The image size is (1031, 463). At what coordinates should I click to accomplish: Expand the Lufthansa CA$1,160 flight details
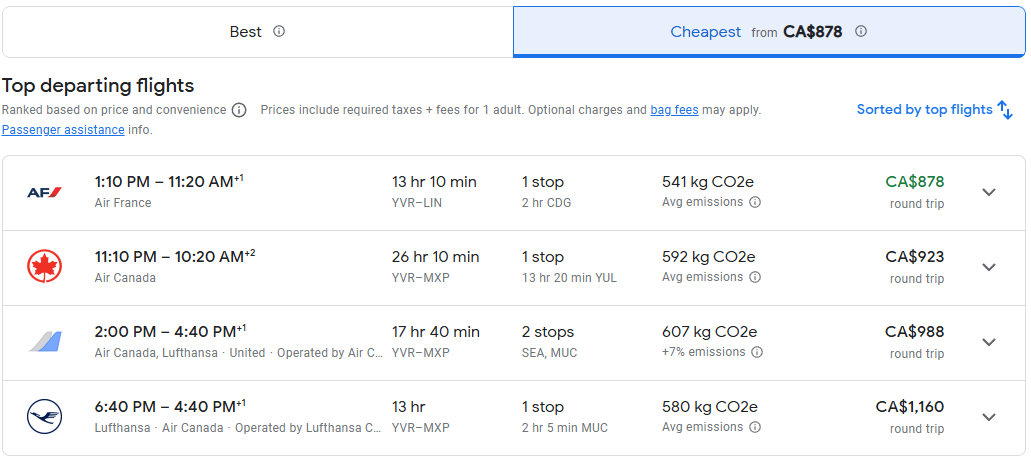click(x=989, y=417)
